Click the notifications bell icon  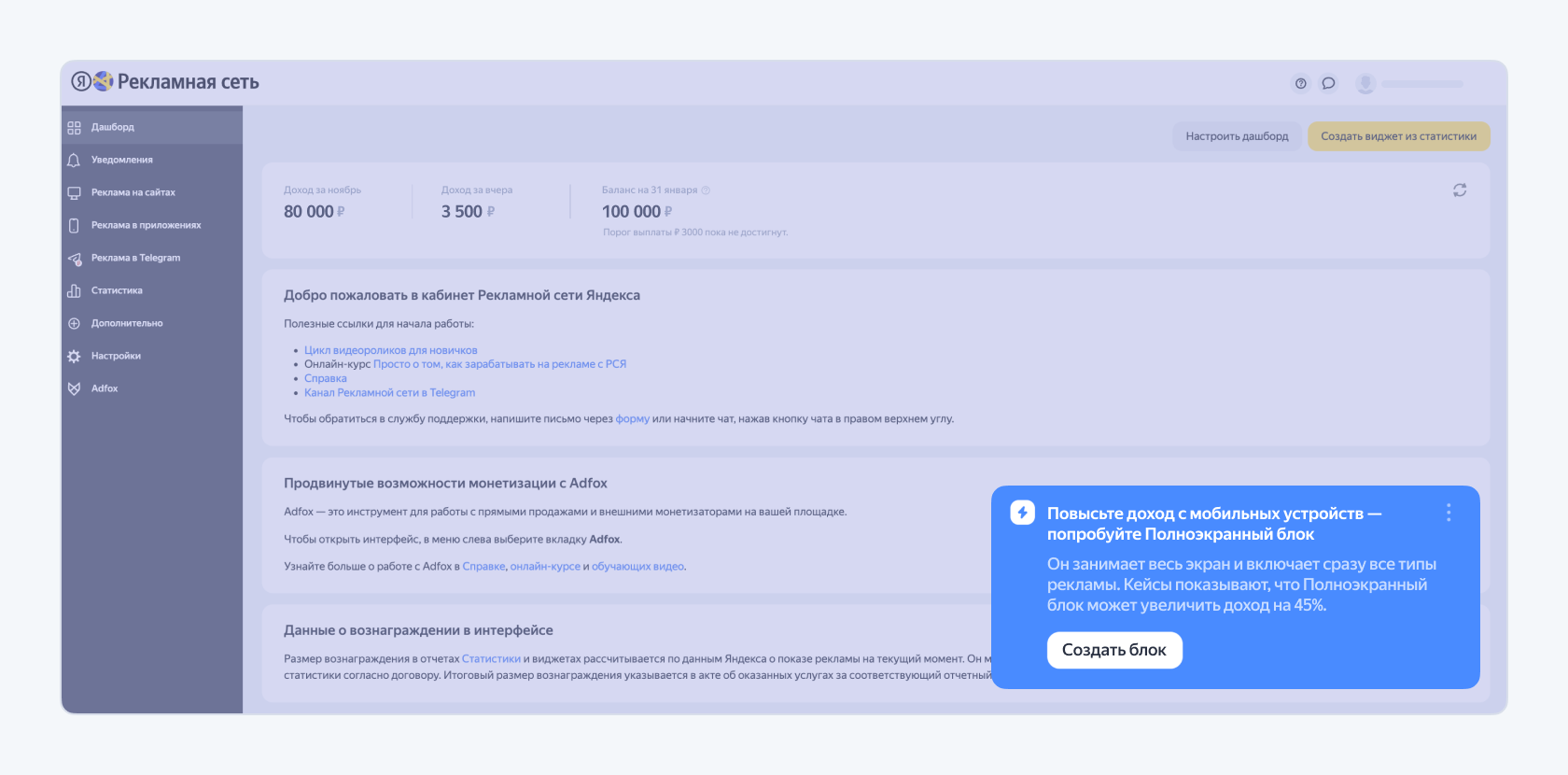(x=74, y=161)
